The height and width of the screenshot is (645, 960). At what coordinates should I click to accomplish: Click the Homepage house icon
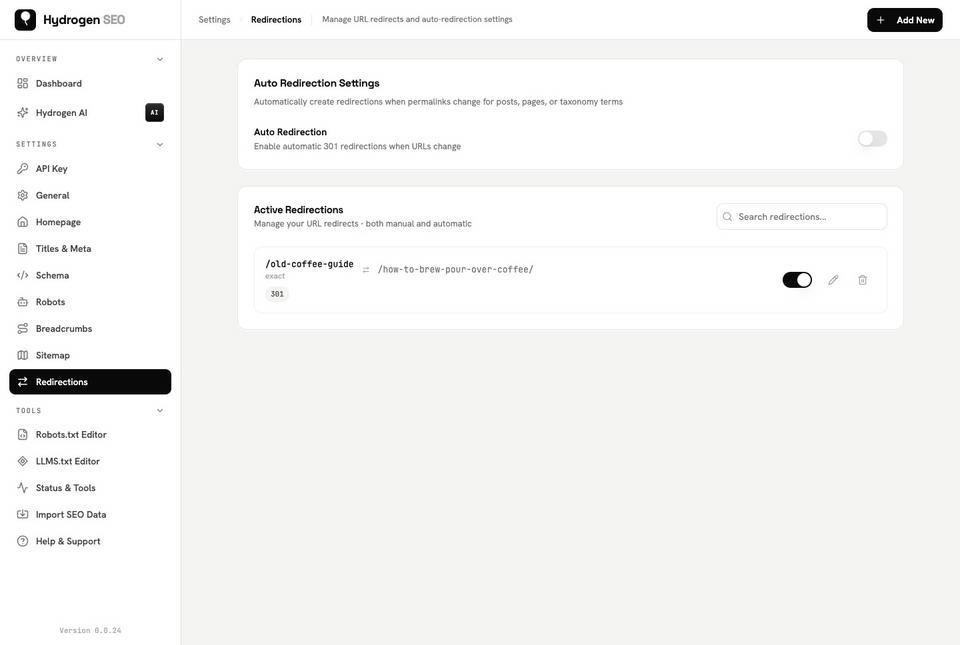click(x=23, y=222)
